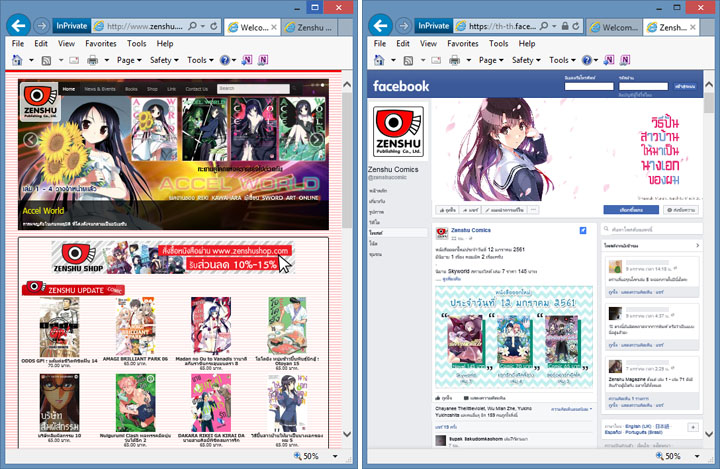Open zoom level arrow in left status bar
The width and height of the screenshot is (720, 469).
[x=335, y=456]
